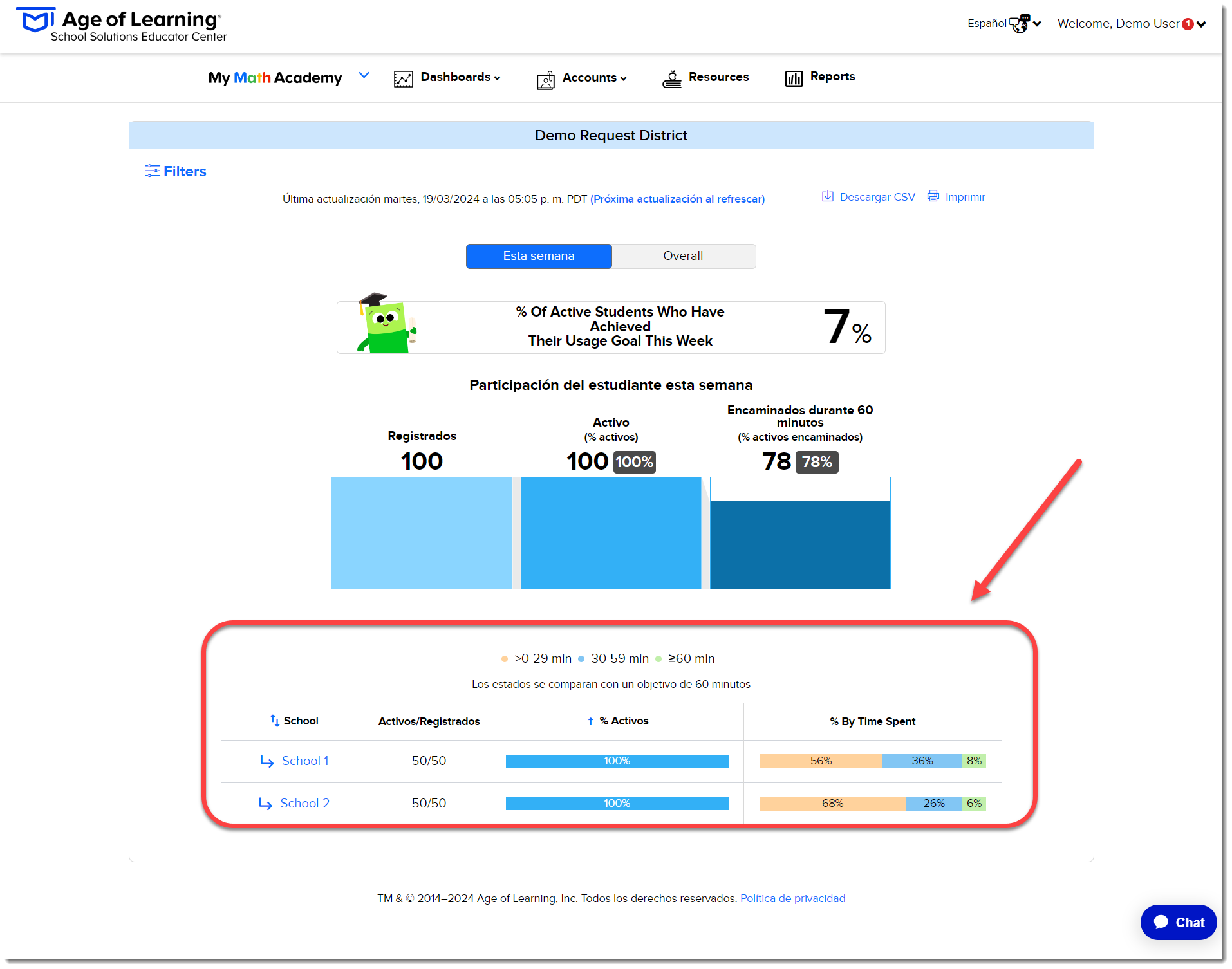Image resolution: width=1232 pixels, height=969 pixels.
Task: Click the Imprimir link text
Action: click(965, 197)
